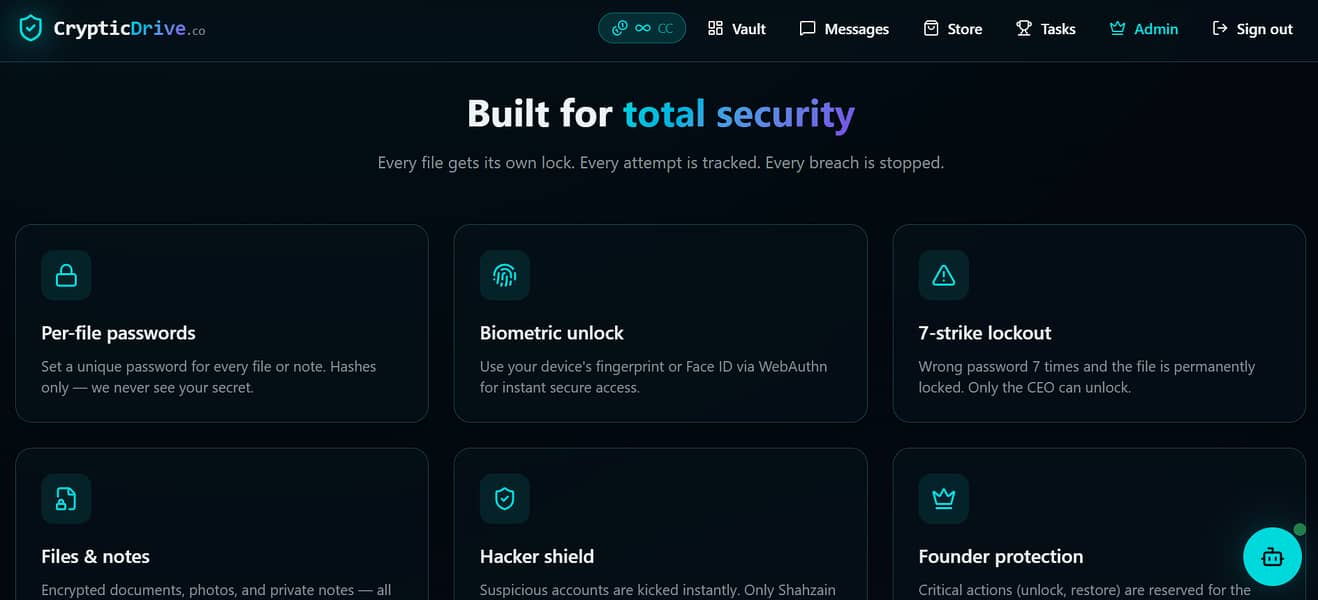Open the Messages menu item
Viewport: 1318px width, 600px height.
(x=844, y=29)
